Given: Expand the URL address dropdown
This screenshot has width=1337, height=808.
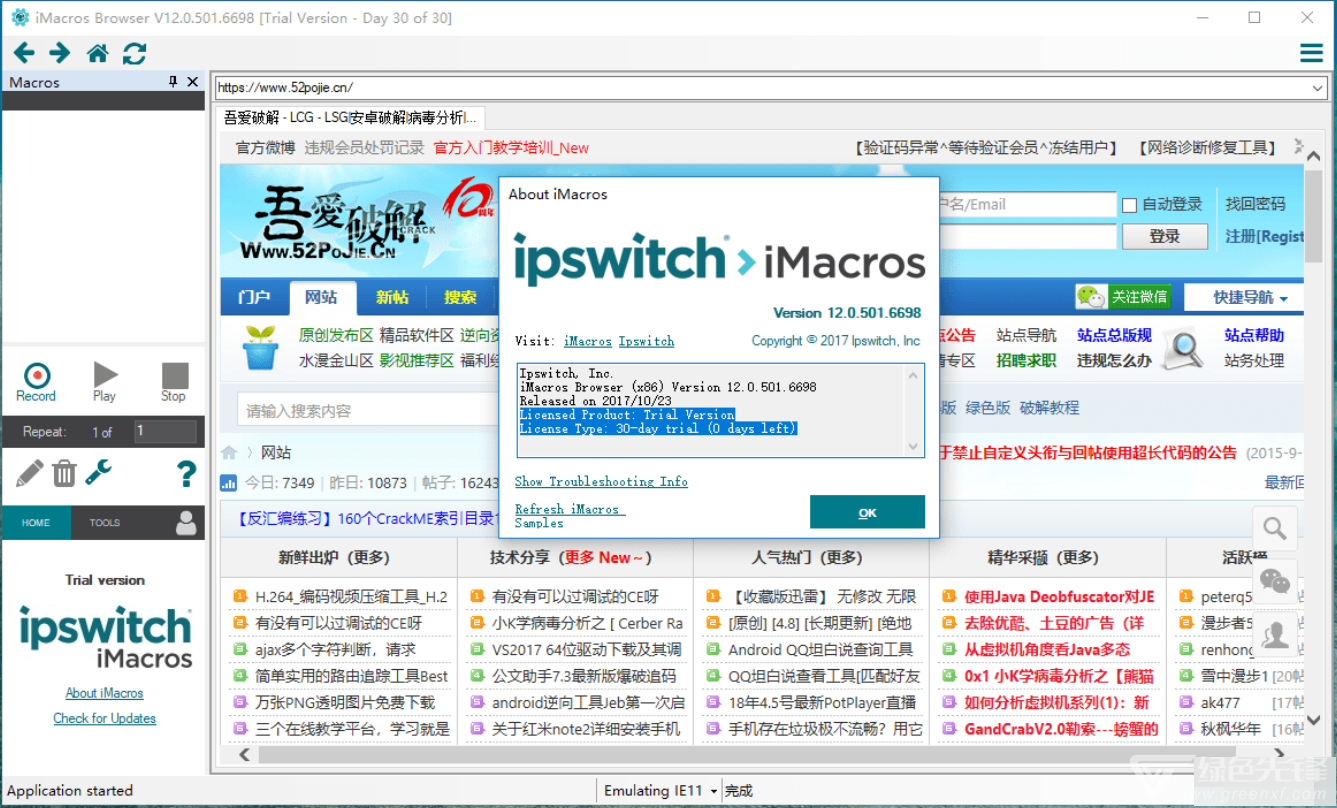Looking at the screenshot, I should point(1318,88).
